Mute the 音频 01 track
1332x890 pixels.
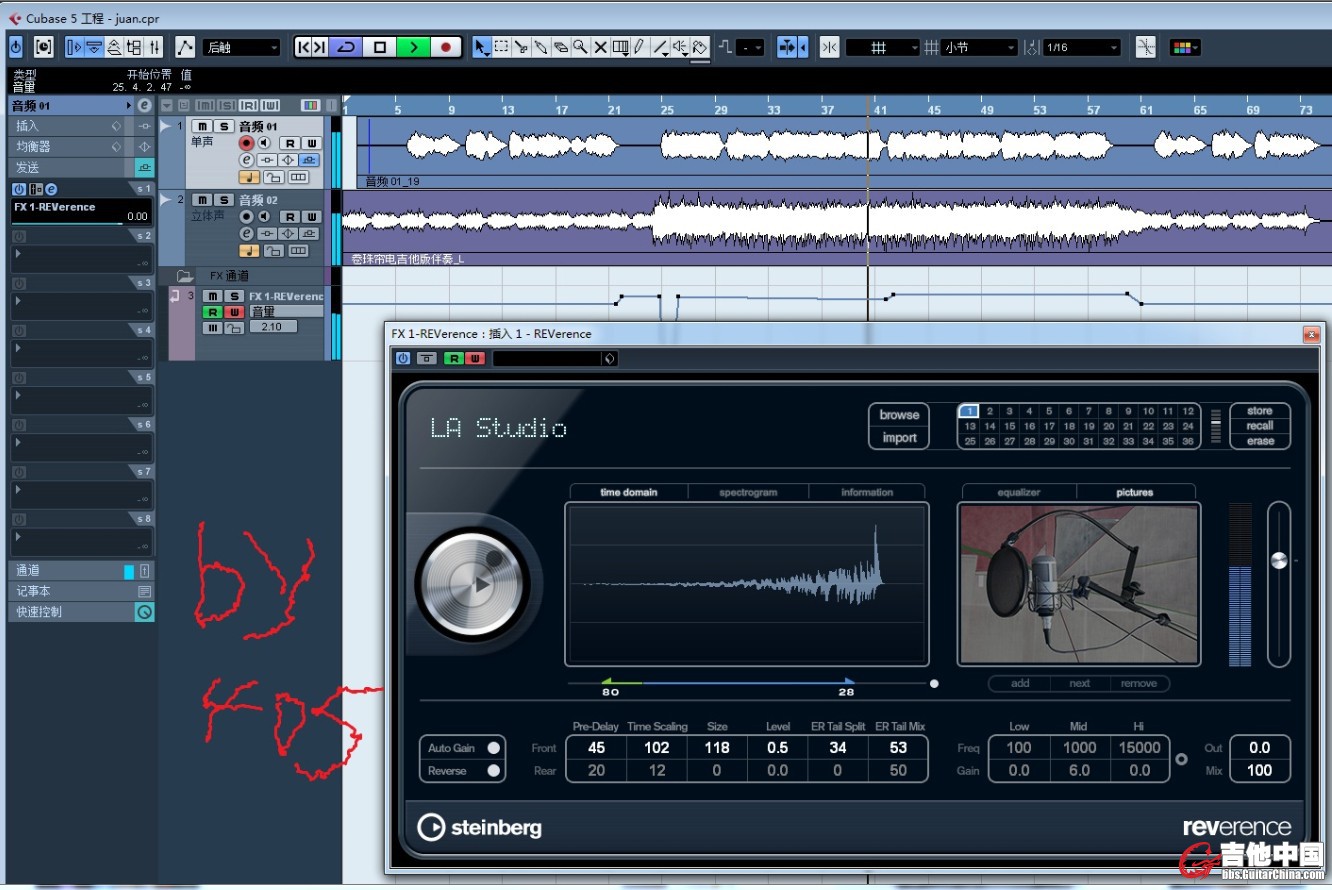202,126
